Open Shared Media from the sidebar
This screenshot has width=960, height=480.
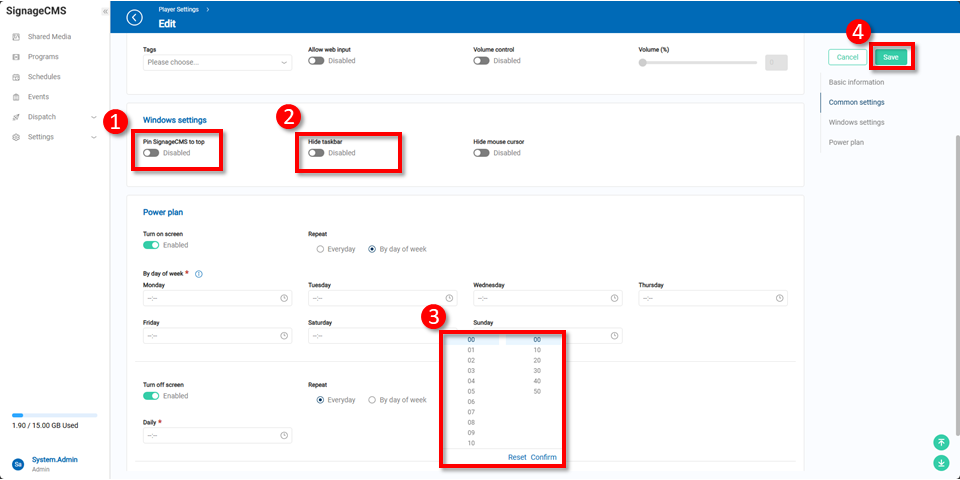49,37
